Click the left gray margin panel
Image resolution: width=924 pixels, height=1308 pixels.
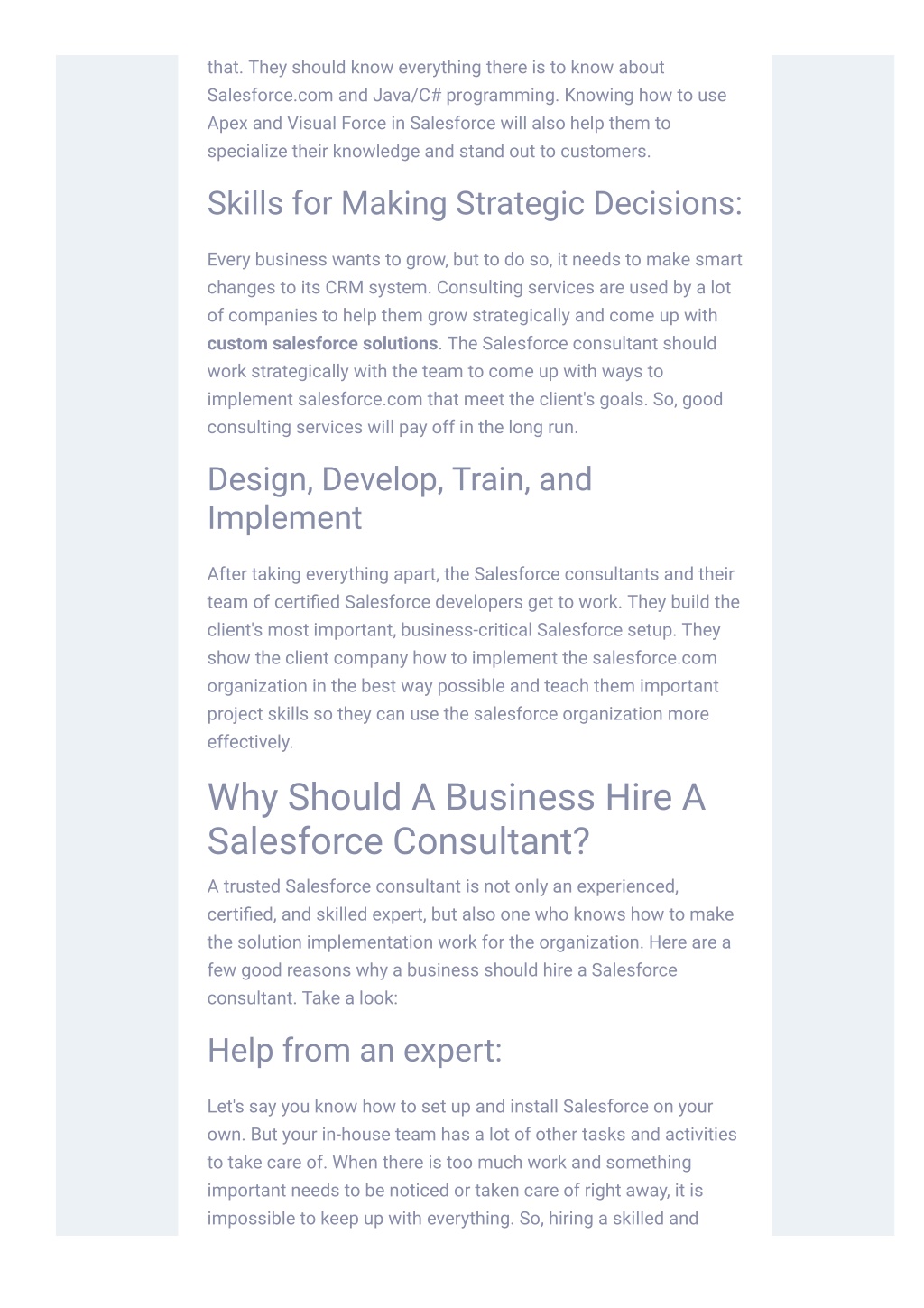click(x=117, y=645)
